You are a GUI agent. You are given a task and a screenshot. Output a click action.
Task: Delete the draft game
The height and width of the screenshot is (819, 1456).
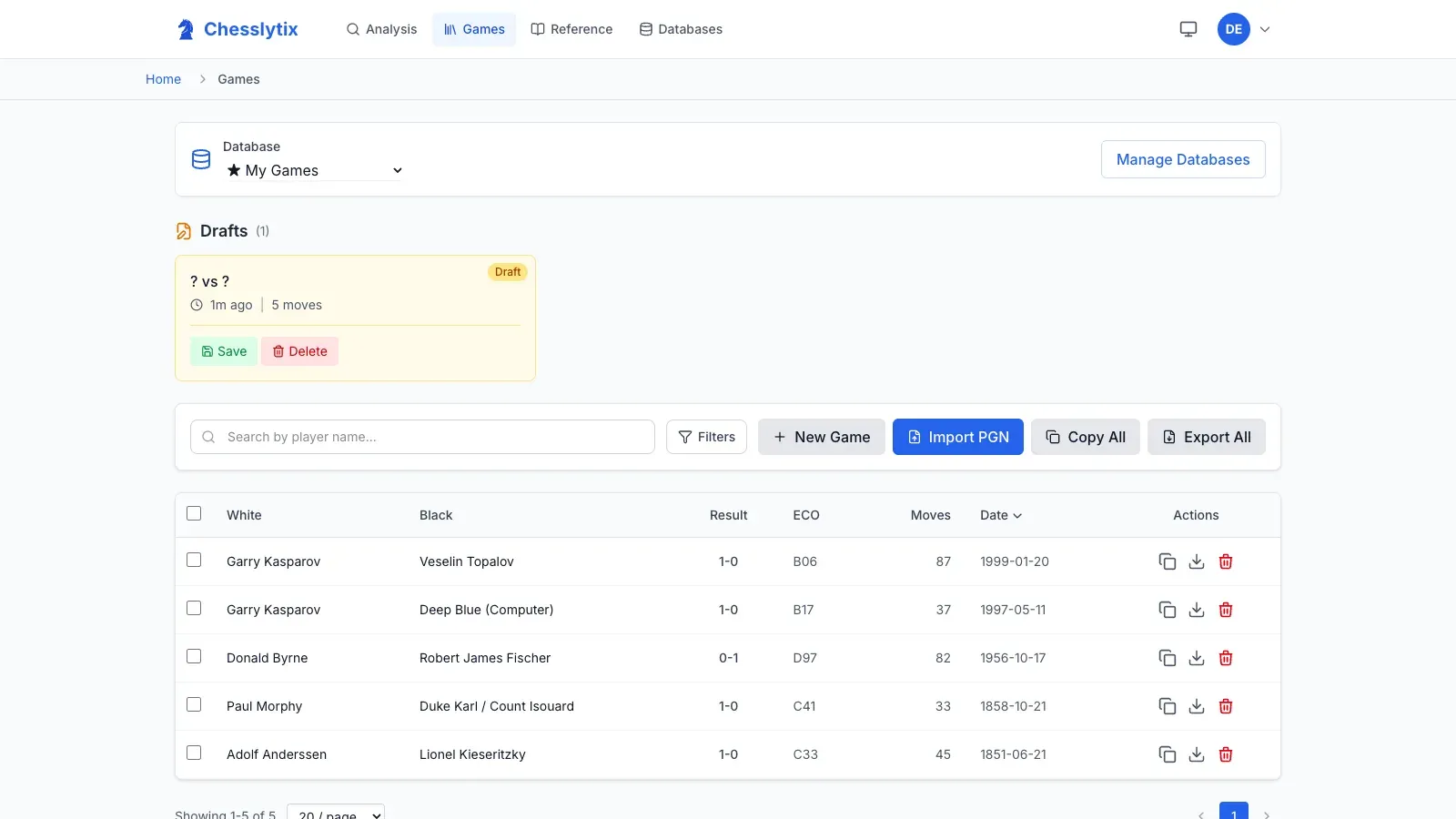point(299,351)
